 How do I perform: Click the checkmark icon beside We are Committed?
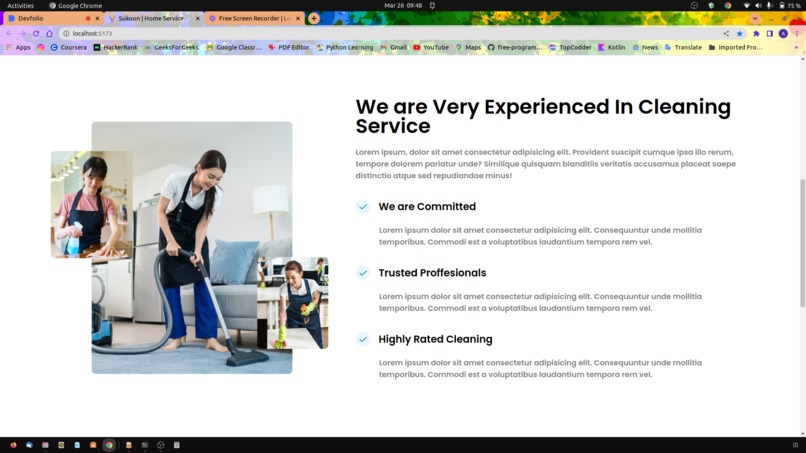pos(363,207)
